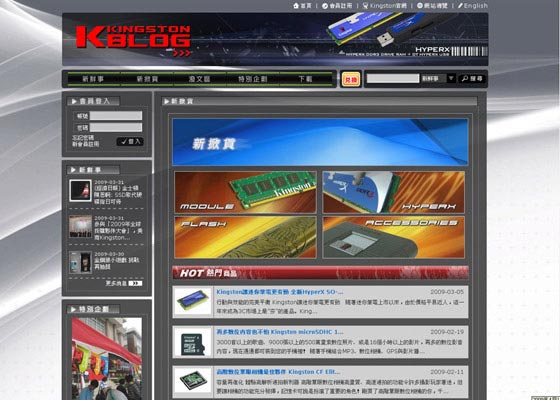Open the Kingston HyperX SO- article title
The height and width of the screenshot is (400, 560).
(x=280, y=292)
